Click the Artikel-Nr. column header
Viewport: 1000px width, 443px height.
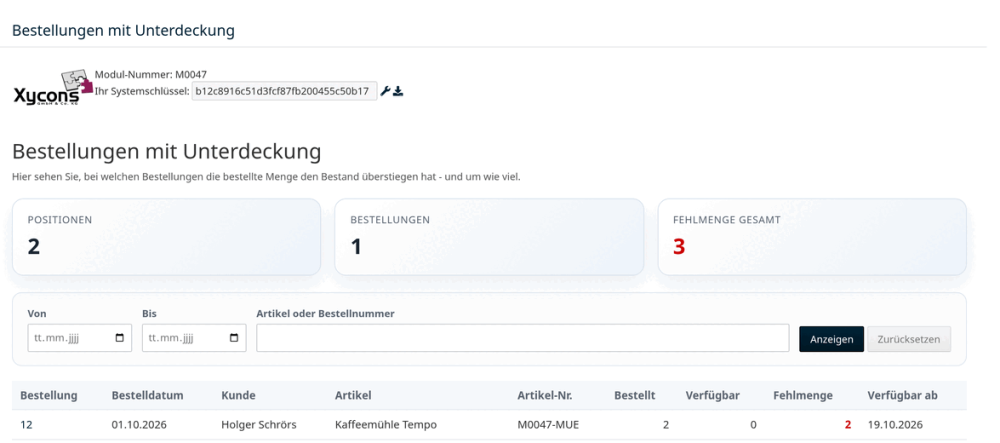click(x=545, y=395)
